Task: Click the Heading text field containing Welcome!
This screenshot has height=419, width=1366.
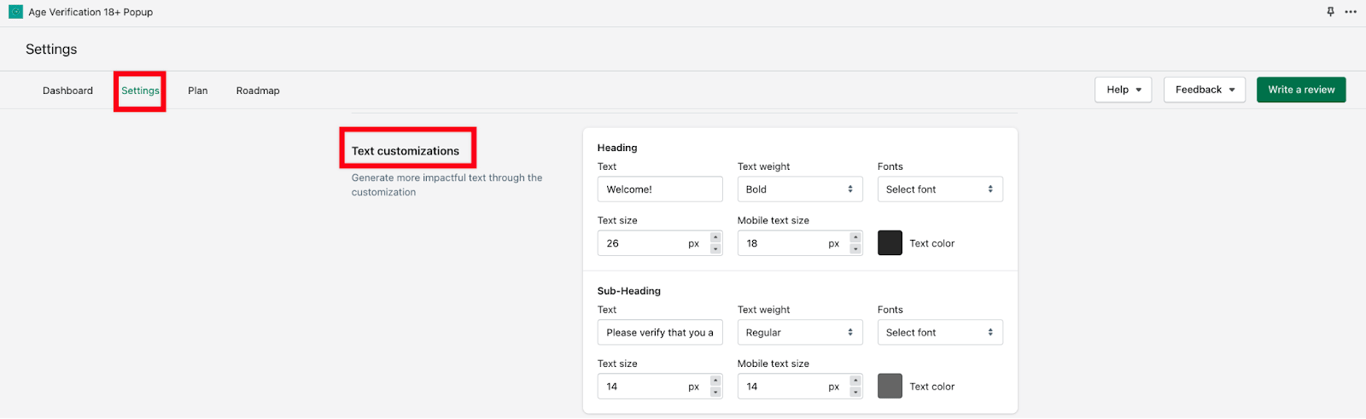Action: 659,189
